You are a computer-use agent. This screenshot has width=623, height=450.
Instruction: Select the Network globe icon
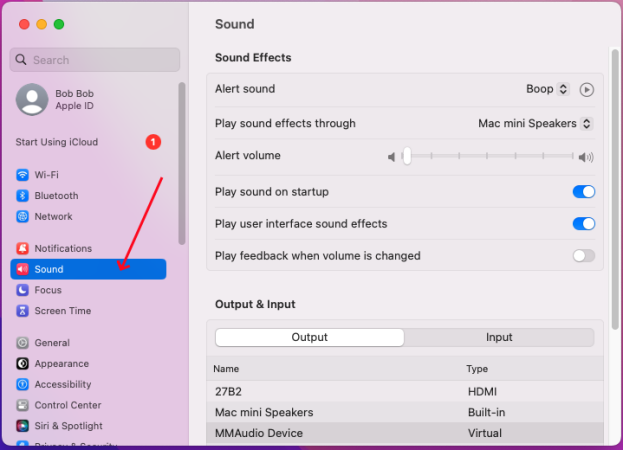(22, 217)
